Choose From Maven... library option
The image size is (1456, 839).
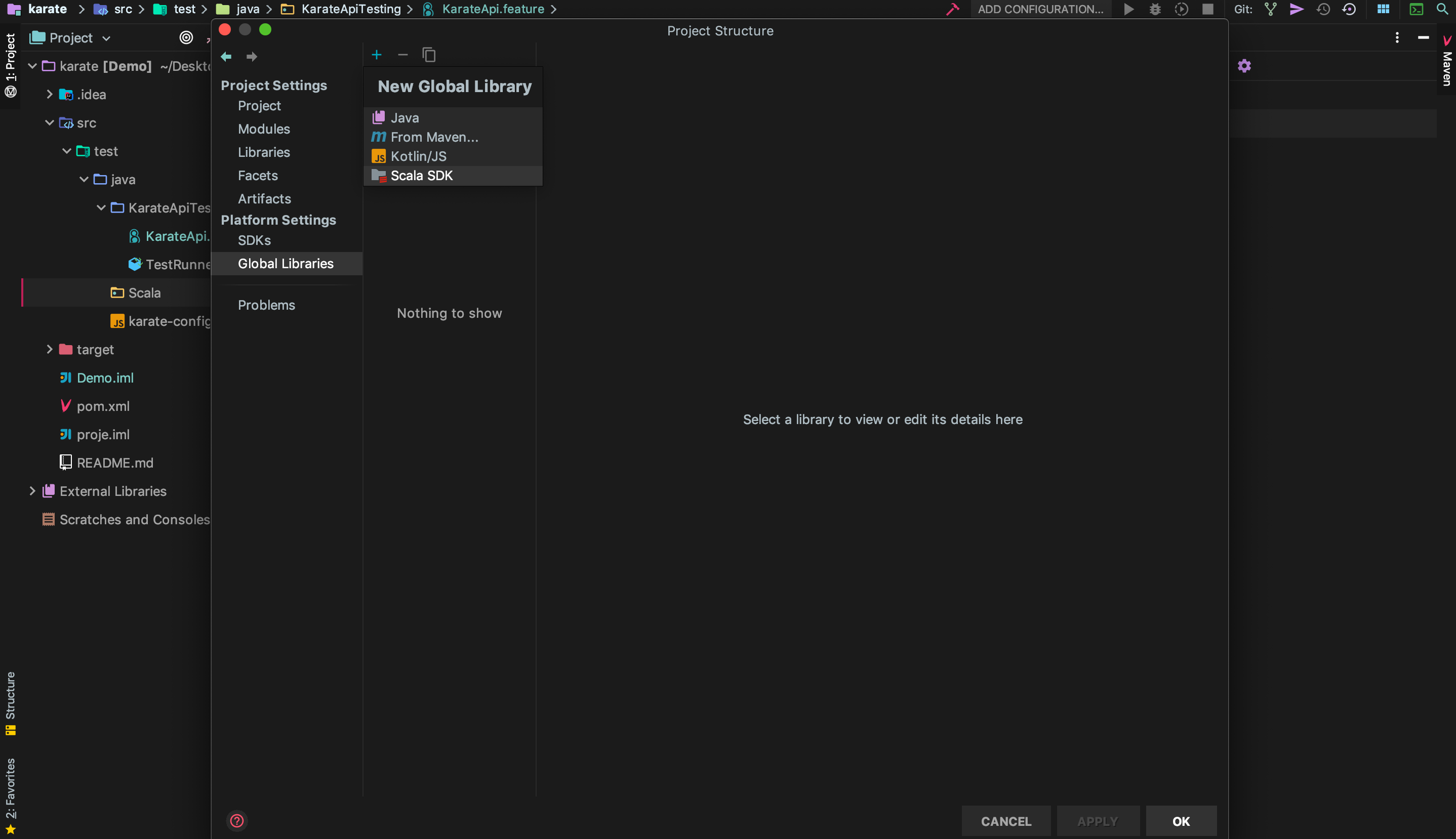[434, 137]
